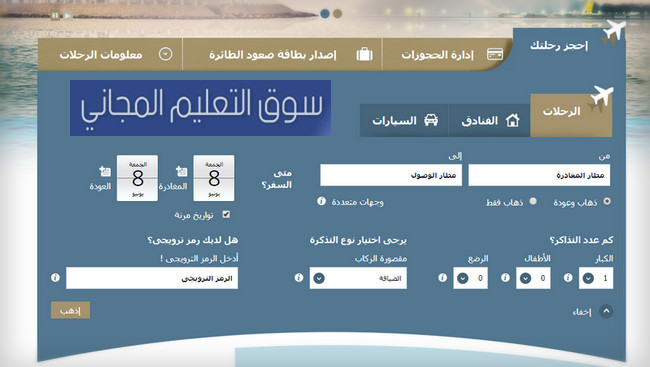
Task: Click the car icon on cars tab
Action: click(431, 120)
